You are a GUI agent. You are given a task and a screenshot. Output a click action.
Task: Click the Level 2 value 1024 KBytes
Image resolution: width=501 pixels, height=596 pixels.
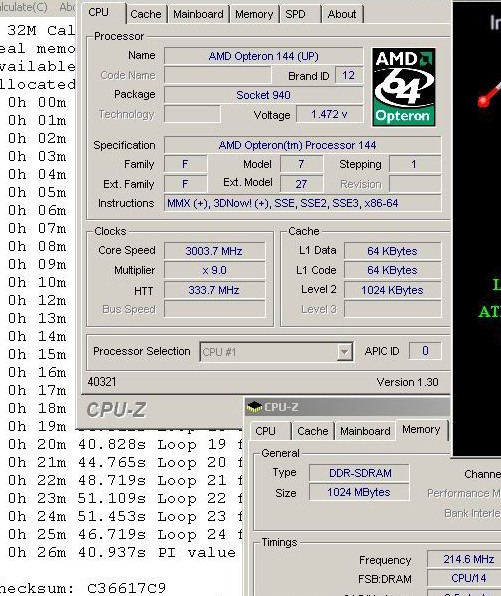point(393,290)
